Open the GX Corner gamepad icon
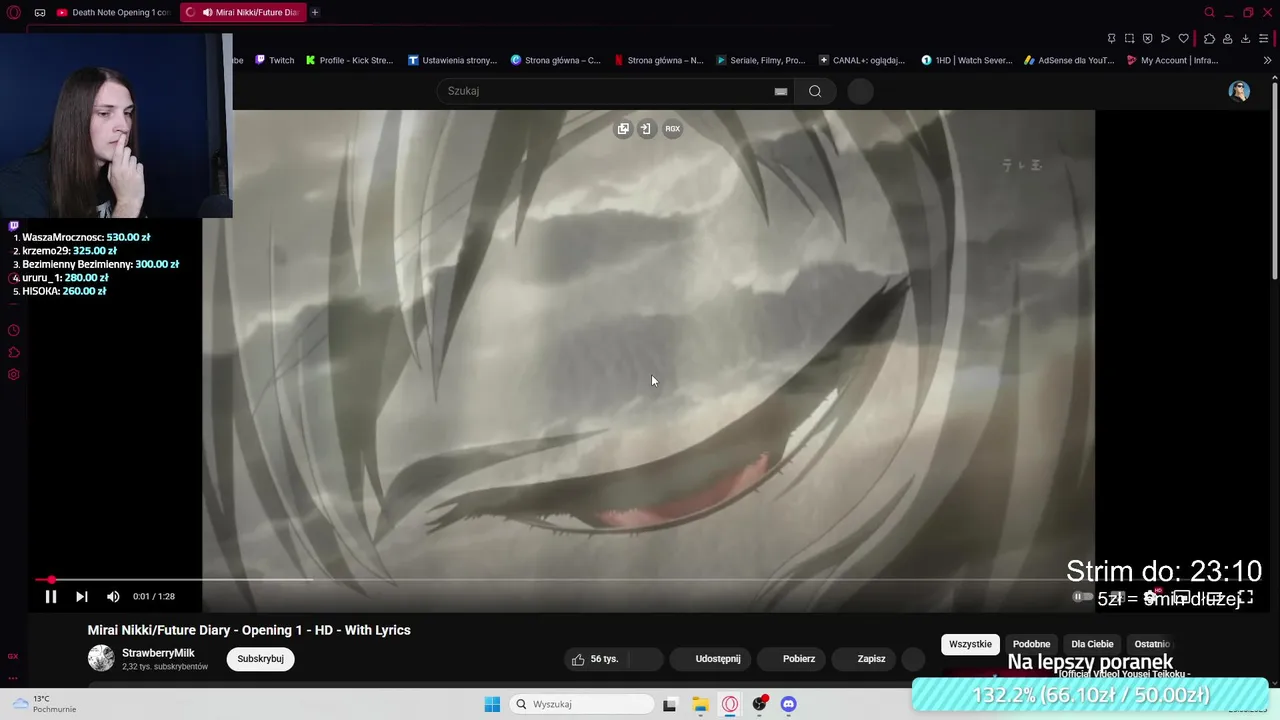This screenshot has width=1280, height=720. pos(40,12)
